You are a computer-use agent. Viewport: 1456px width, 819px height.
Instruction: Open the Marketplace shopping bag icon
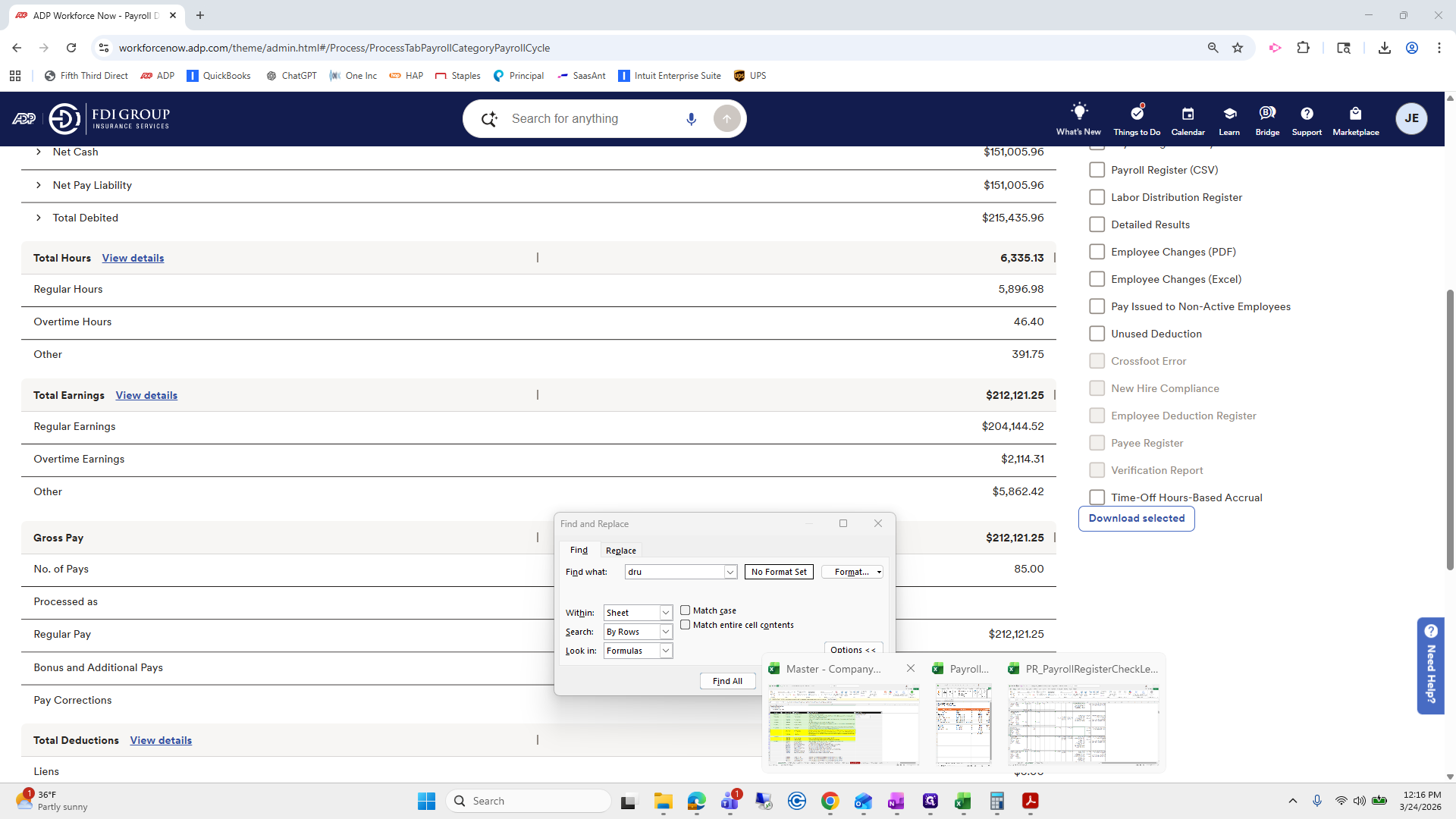click(x=1355, y=114)
